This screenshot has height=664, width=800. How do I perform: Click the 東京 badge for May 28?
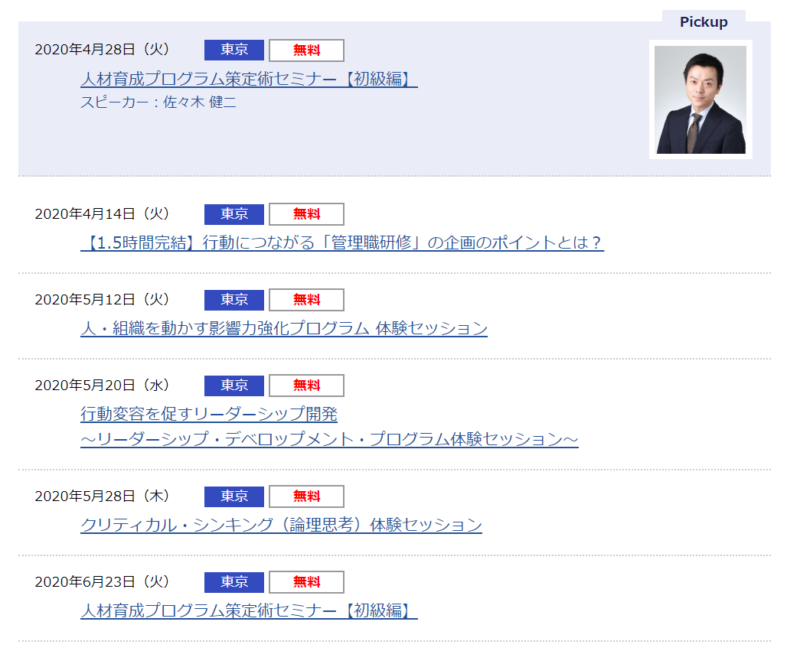pos(234,497)
